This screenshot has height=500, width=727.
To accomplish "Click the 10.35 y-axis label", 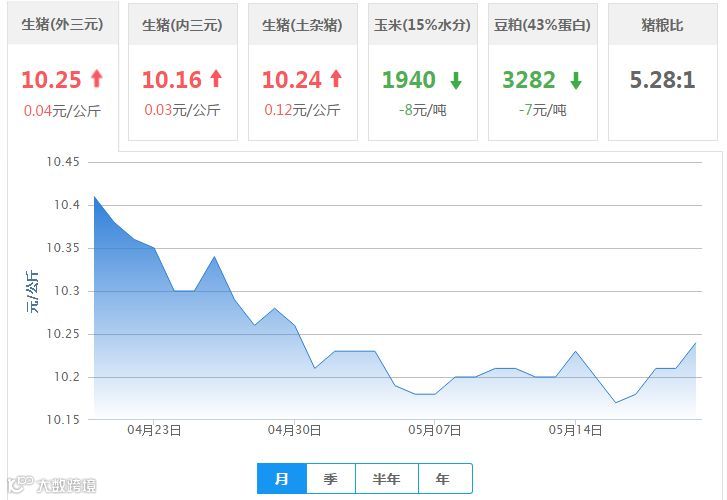I will (63, 248).
